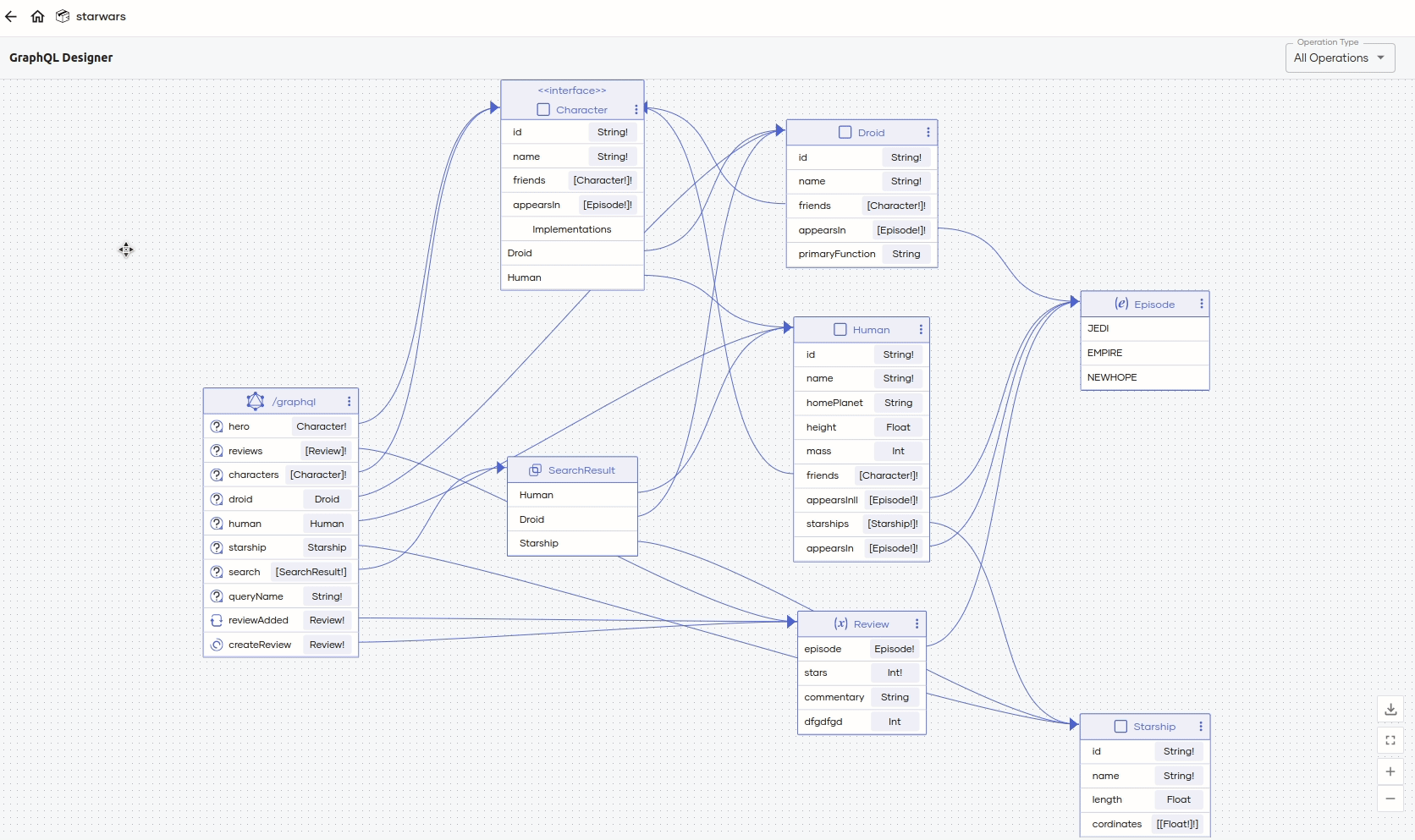Click the object type icon beside Starship
Image resolution: width=1415 pixels, height=840 pixels.
[1120, 727]
